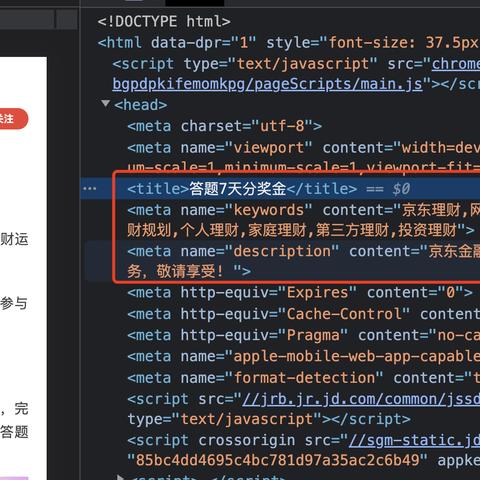Select the meta Pragma line
The width and height of the screenshot is (480, 480).
(303, 335)
